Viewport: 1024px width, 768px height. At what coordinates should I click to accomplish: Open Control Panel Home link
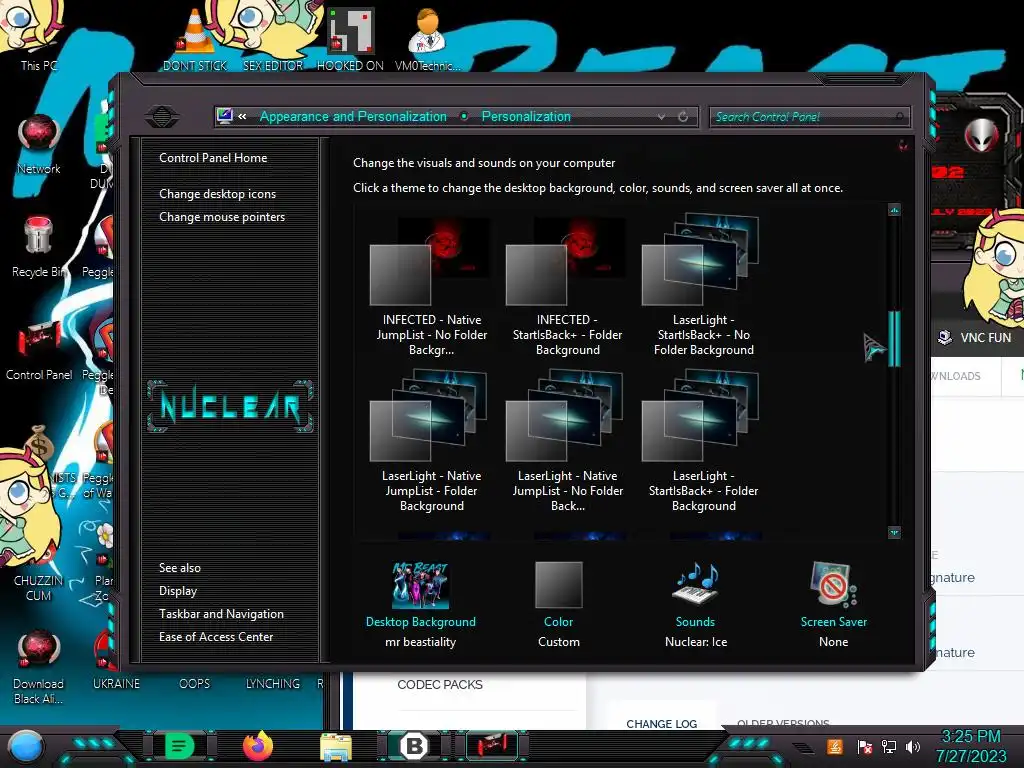pos(213,158)
